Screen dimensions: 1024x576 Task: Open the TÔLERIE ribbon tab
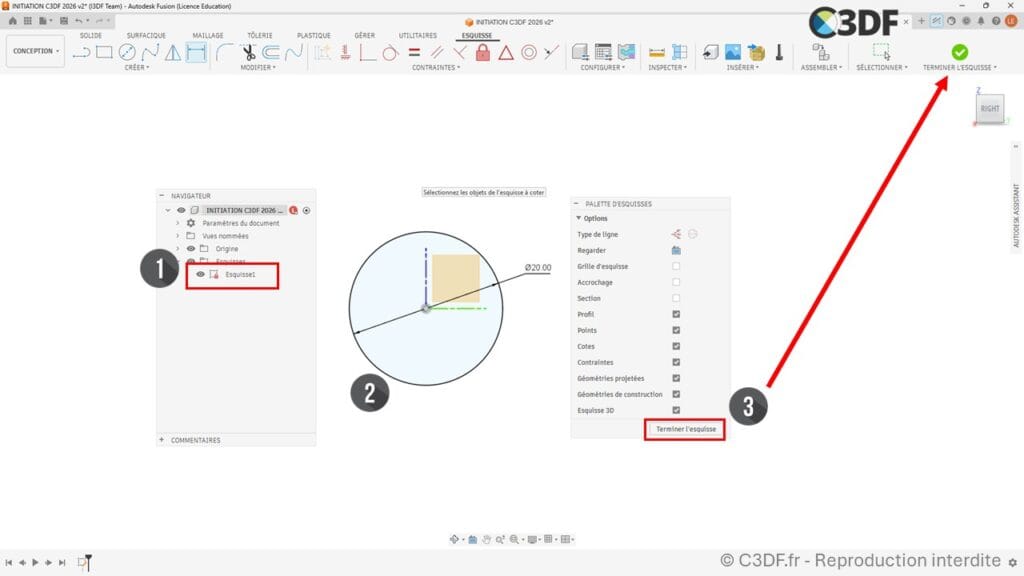260,35
